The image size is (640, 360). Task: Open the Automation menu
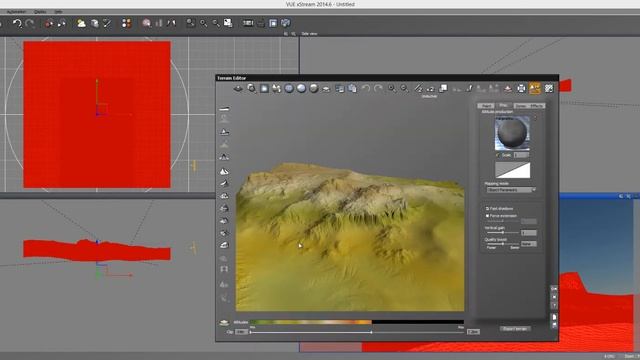(x=16, y=12)
